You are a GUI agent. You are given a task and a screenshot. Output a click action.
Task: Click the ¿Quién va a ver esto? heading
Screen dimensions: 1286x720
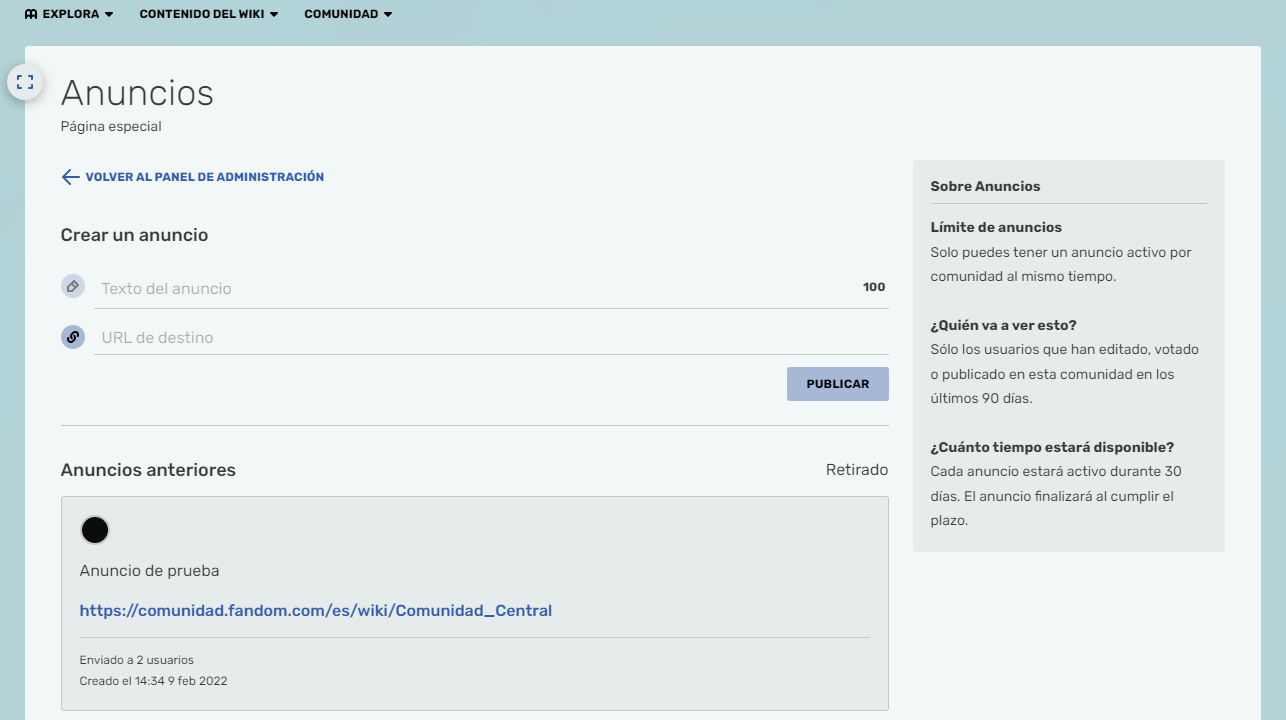1004,325
